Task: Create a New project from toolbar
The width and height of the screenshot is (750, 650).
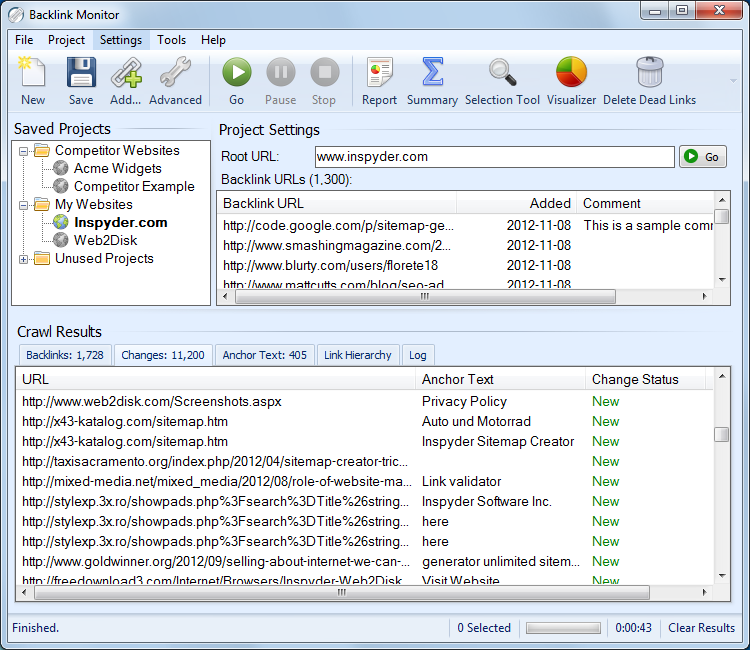Action: (33, 80)
